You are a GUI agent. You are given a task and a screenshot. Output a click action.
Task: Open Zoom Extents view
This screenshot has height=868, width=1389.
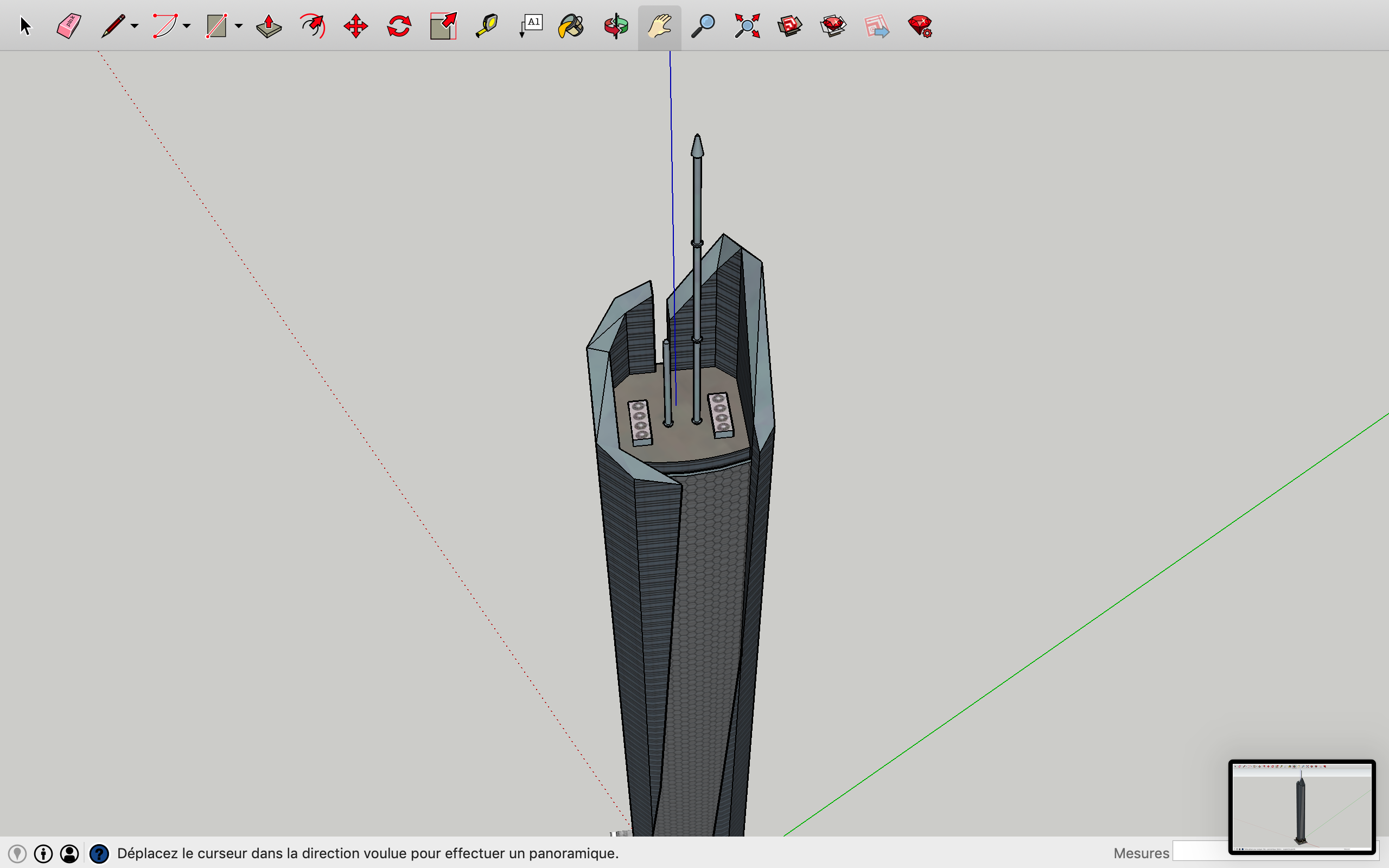coord(746,25)
